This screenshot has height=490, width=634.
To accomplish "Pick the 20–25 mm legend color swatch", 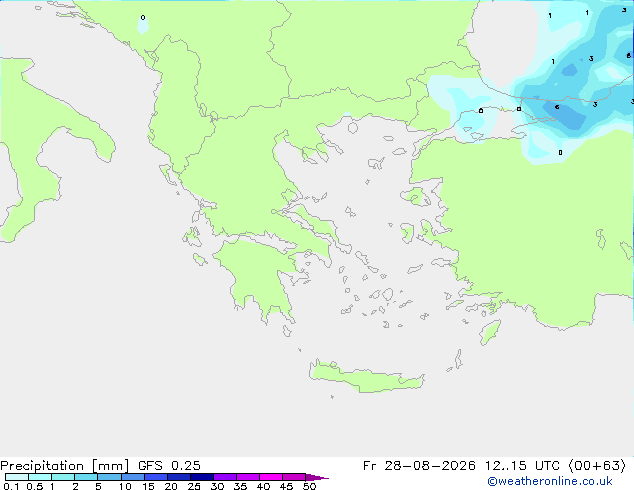I will [179, 477].
